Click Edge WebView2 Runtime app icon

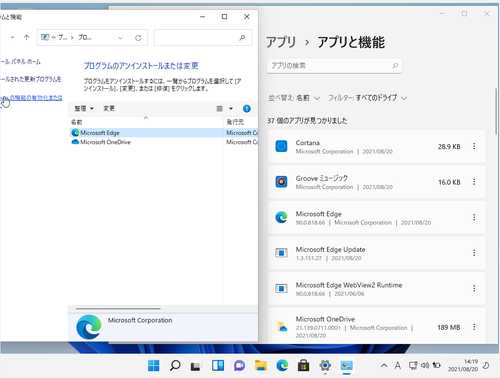(281, 288)
